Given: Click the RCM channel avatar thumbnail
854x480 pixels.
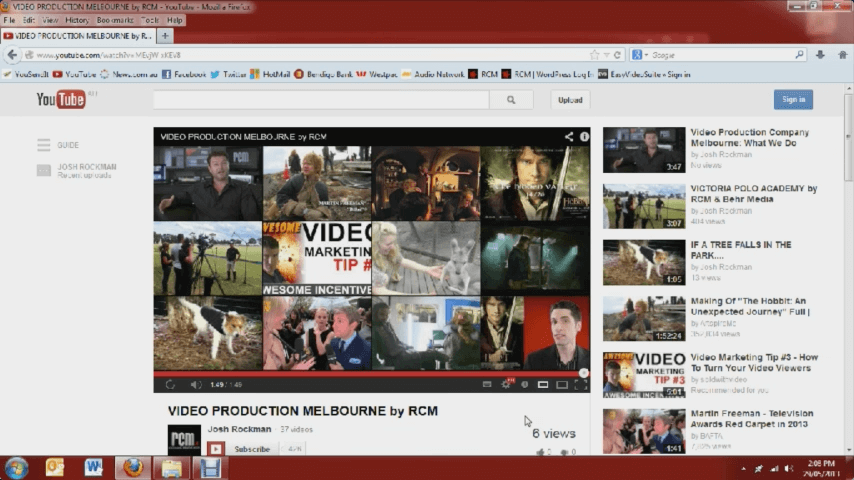Looking at the screenshot, I should [x=184, y=440].
